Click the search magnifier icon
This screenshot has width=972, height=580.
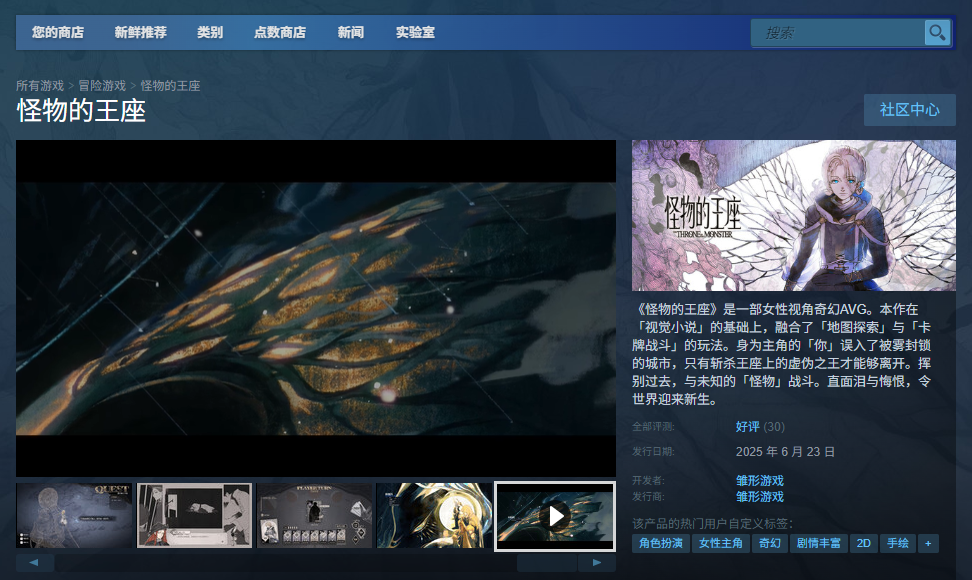[937, 32]
